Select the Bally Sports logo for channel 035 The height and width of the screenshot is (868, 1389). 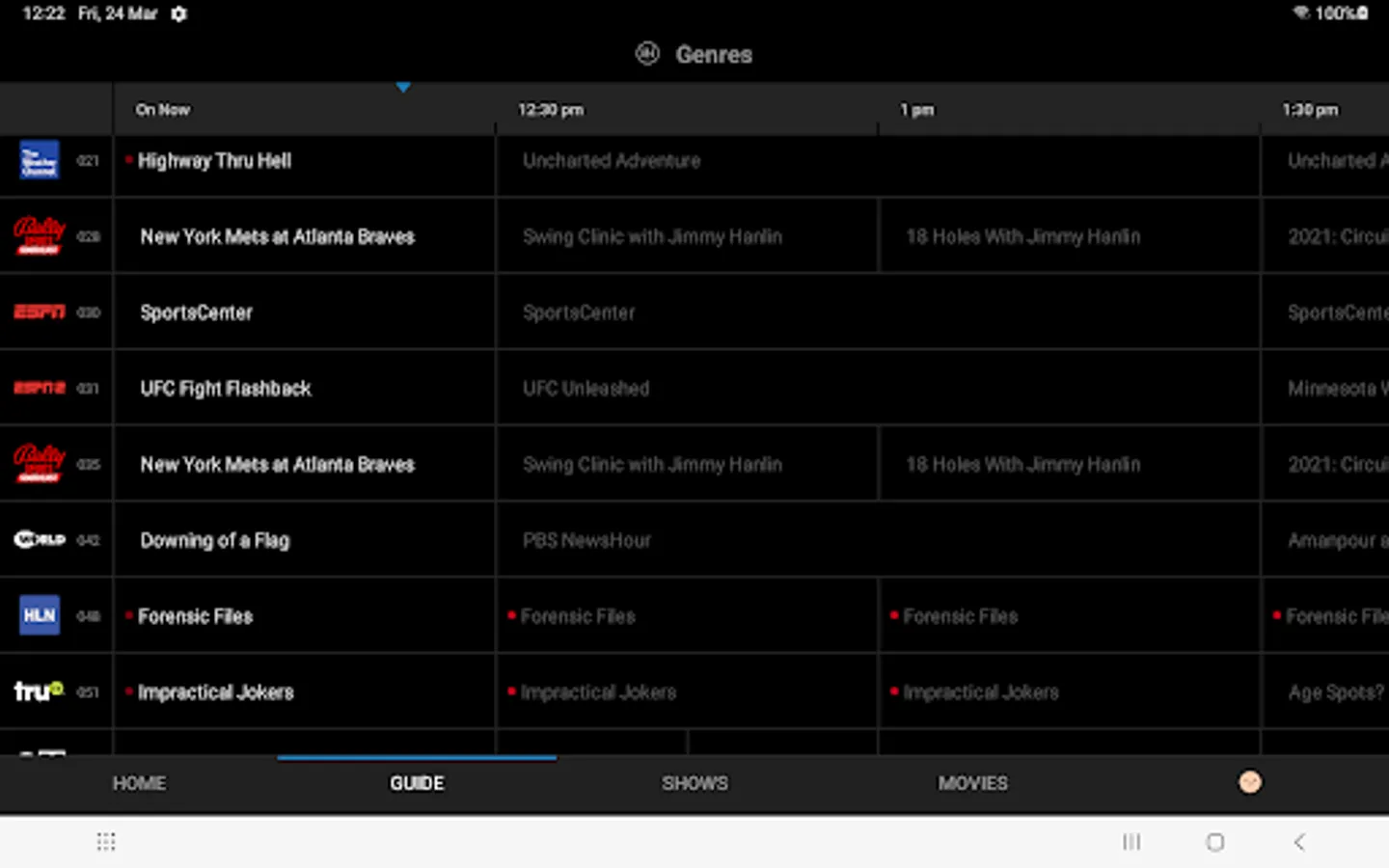(x=40, y=464)
